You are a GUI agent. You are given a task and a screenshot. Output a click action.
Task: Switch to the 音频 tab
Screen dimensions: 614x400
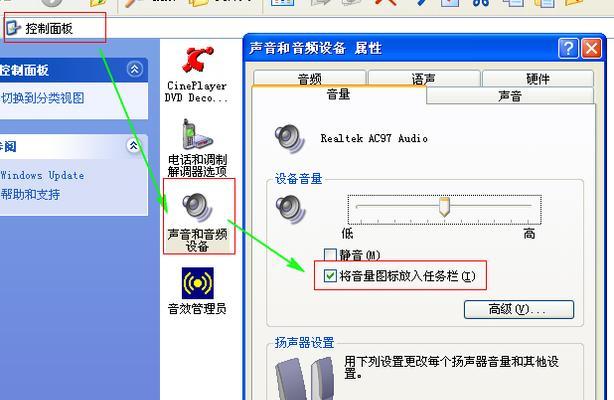(x=309, y=78)
